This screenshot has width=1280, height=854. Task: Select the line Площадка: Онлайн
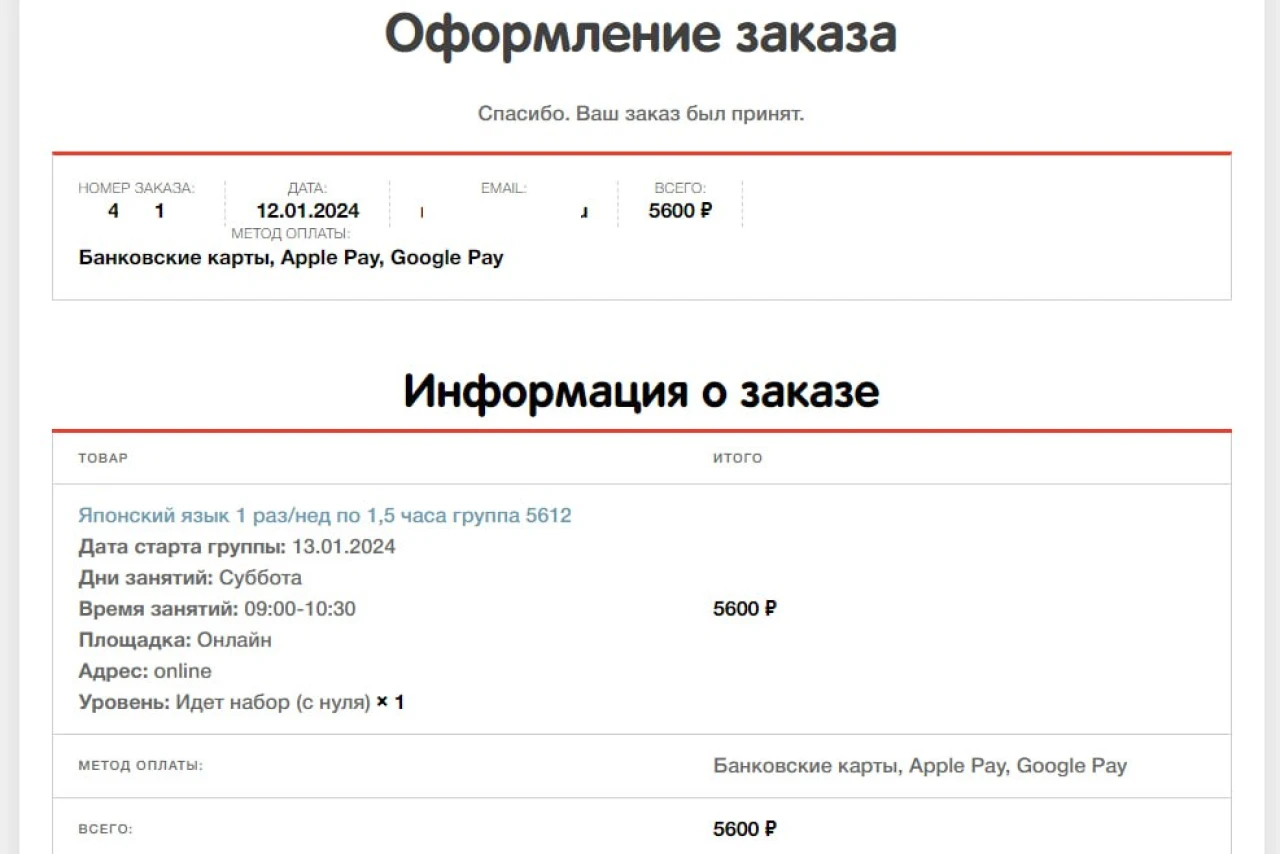pos(175,640)
